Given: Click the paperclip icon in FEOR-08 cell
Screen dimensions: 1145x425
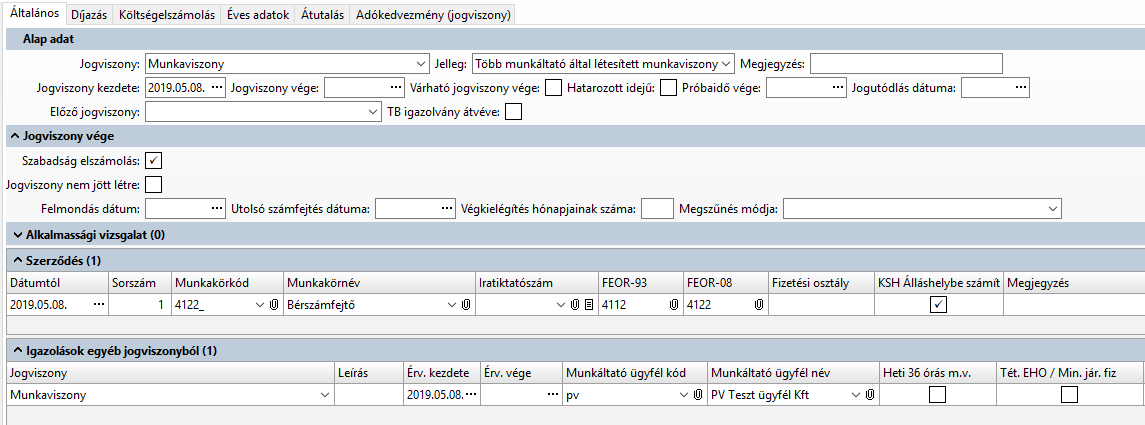Looking at the screenshot, I should point(759,305).
